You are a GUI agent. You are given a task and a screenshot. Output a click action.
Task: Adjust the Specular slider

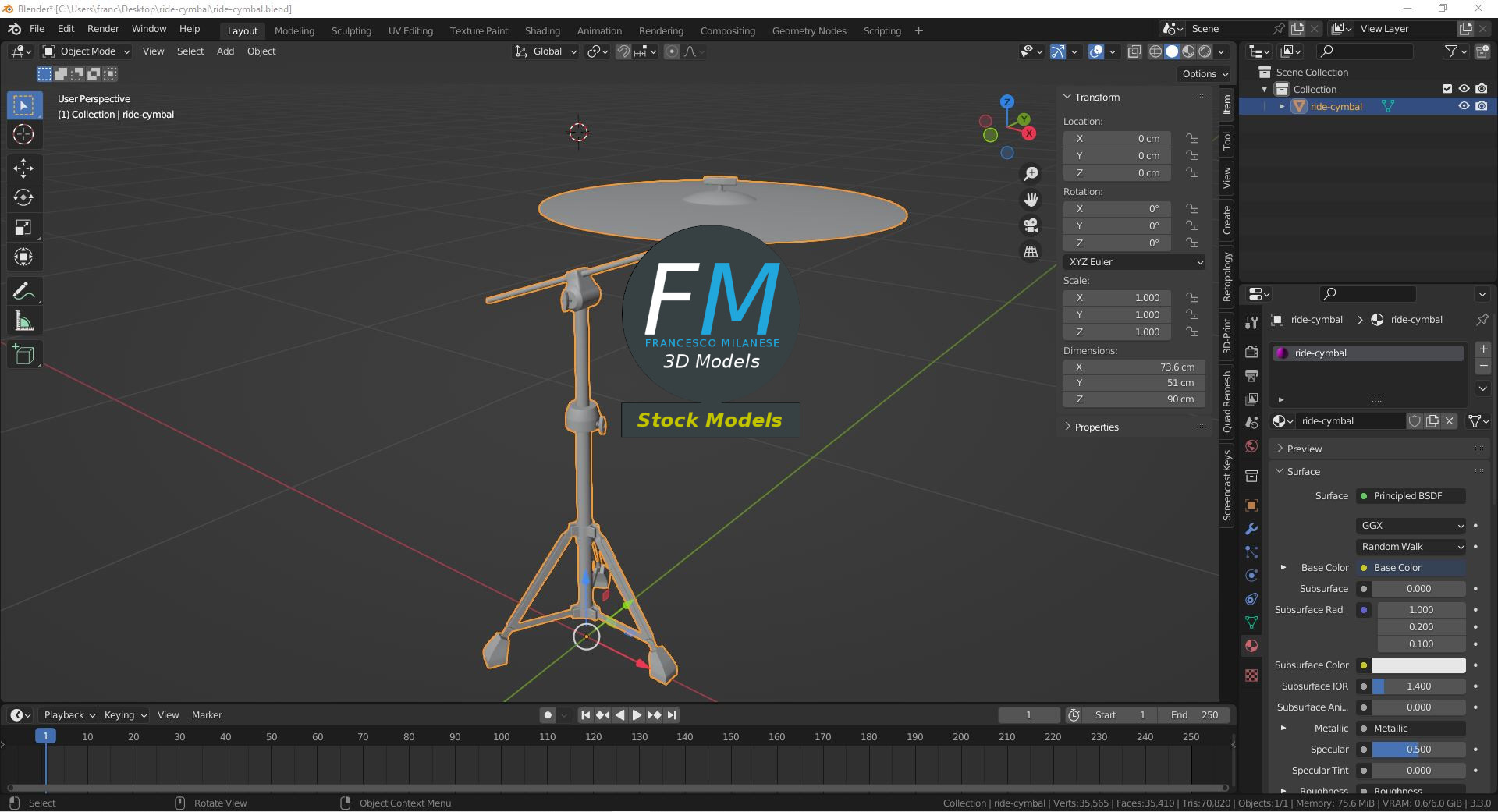[1418, 750]
